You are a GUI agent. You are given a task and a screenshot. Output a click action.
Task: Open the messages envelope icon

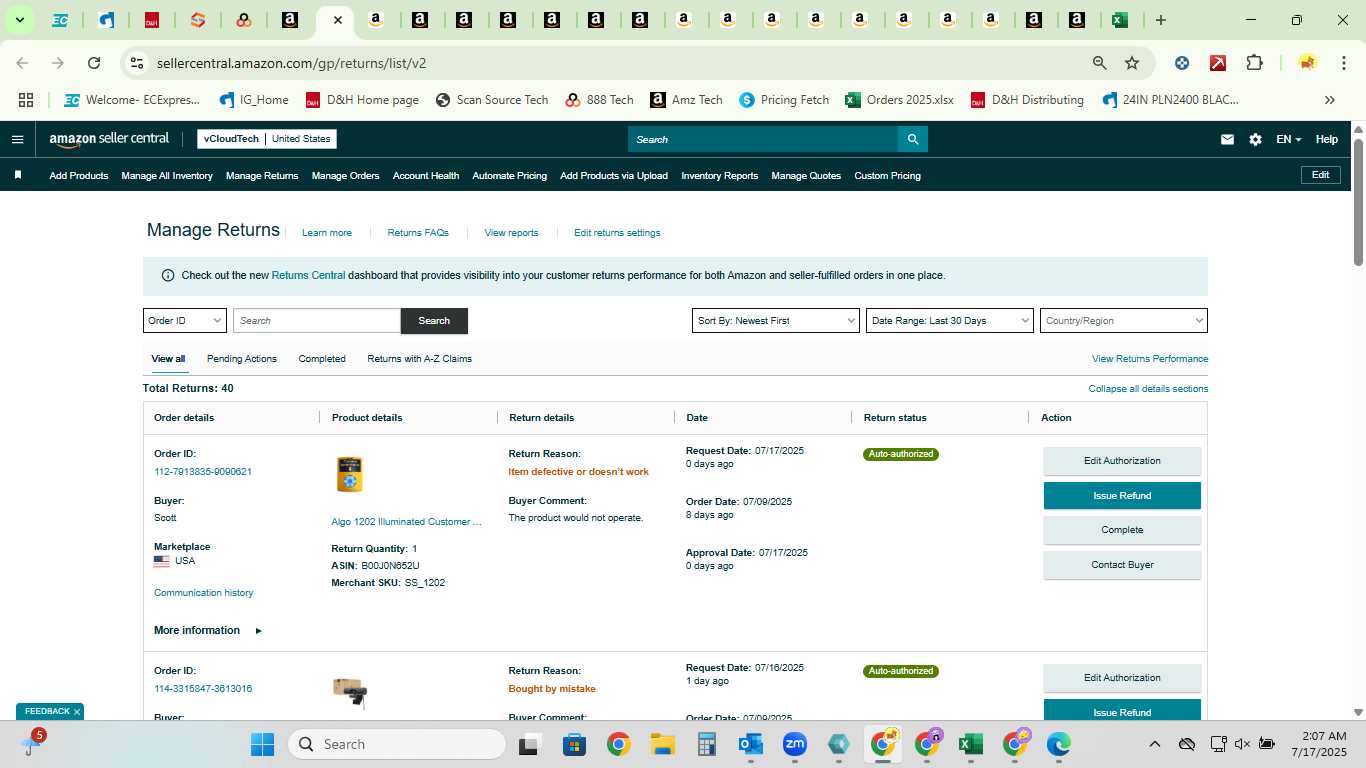(1227, 139)
